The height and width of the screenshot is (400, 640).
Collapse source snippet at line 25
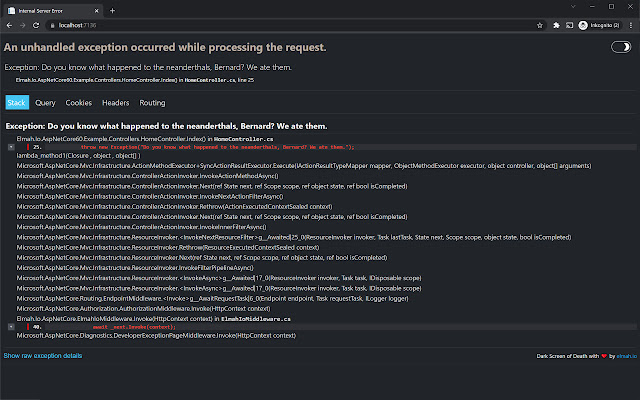(11, 146)
